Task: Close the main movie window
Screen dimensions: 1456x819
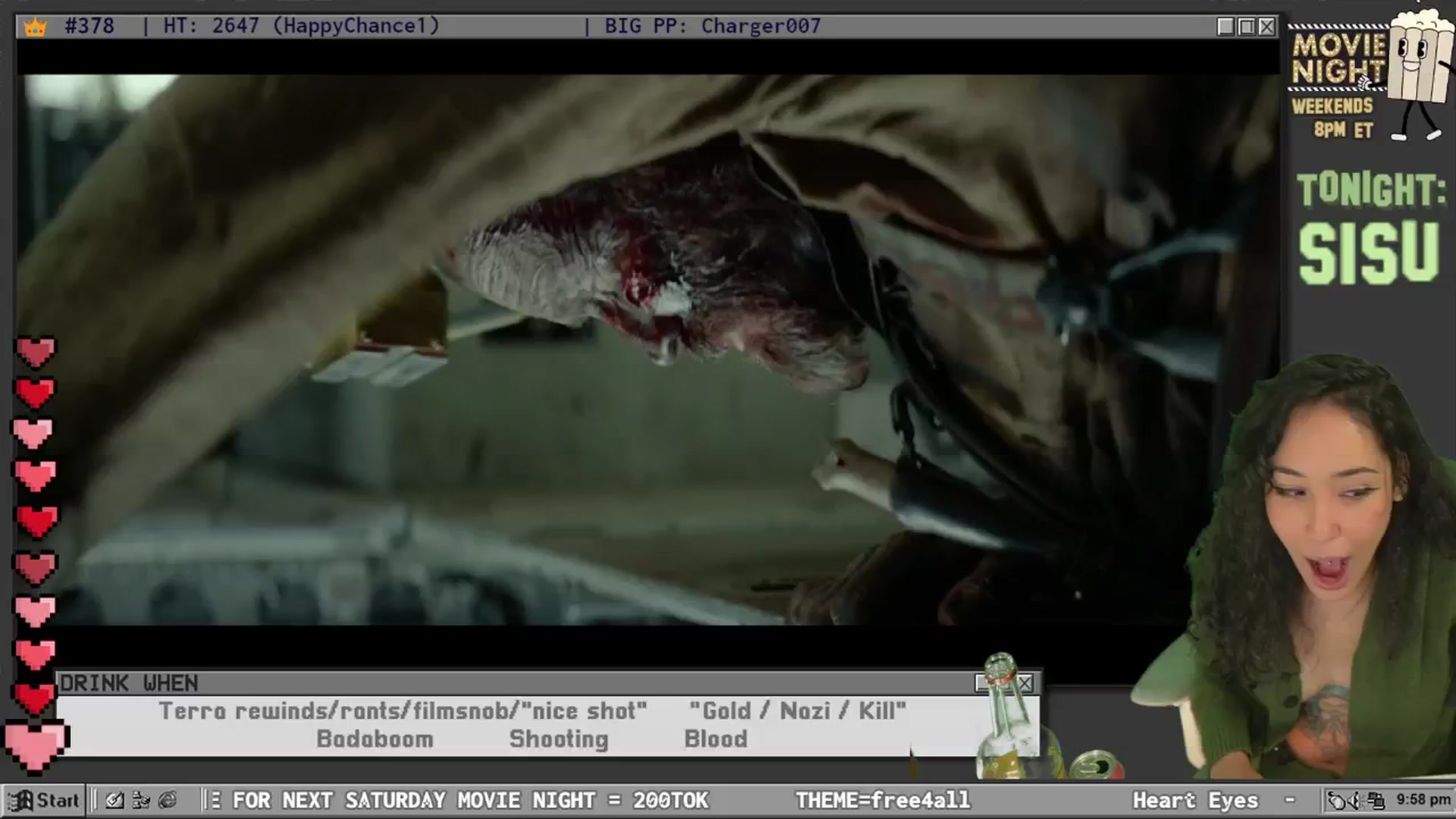Action: pos(1266,27)
